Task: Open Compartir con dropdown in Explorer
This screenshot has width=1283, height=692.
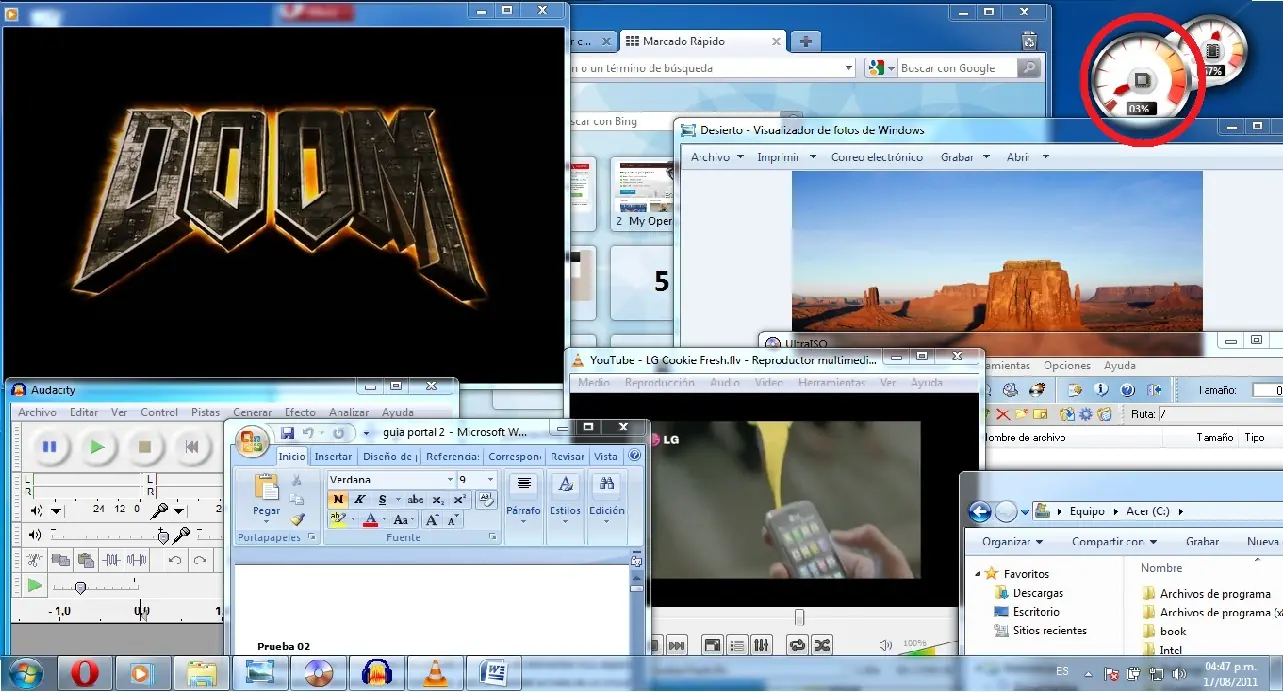Action: tap(1114, 541)
